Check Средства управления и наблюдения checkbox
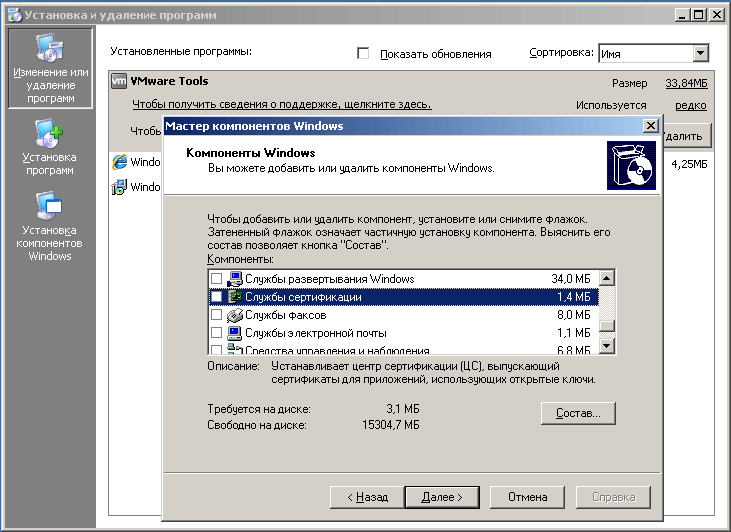731x532 pixels. click(216, 349)
